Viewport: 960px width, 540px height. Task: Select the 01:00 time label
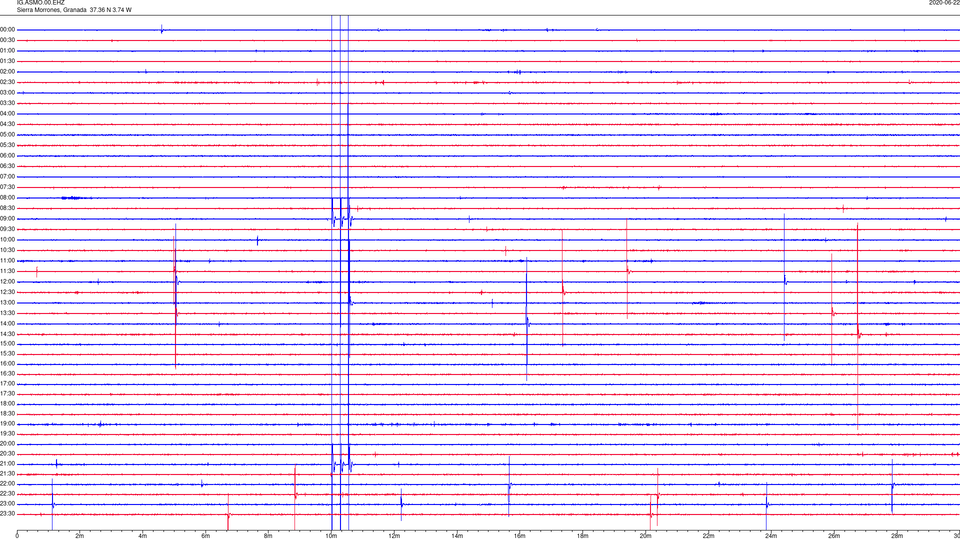click(8, 51)
